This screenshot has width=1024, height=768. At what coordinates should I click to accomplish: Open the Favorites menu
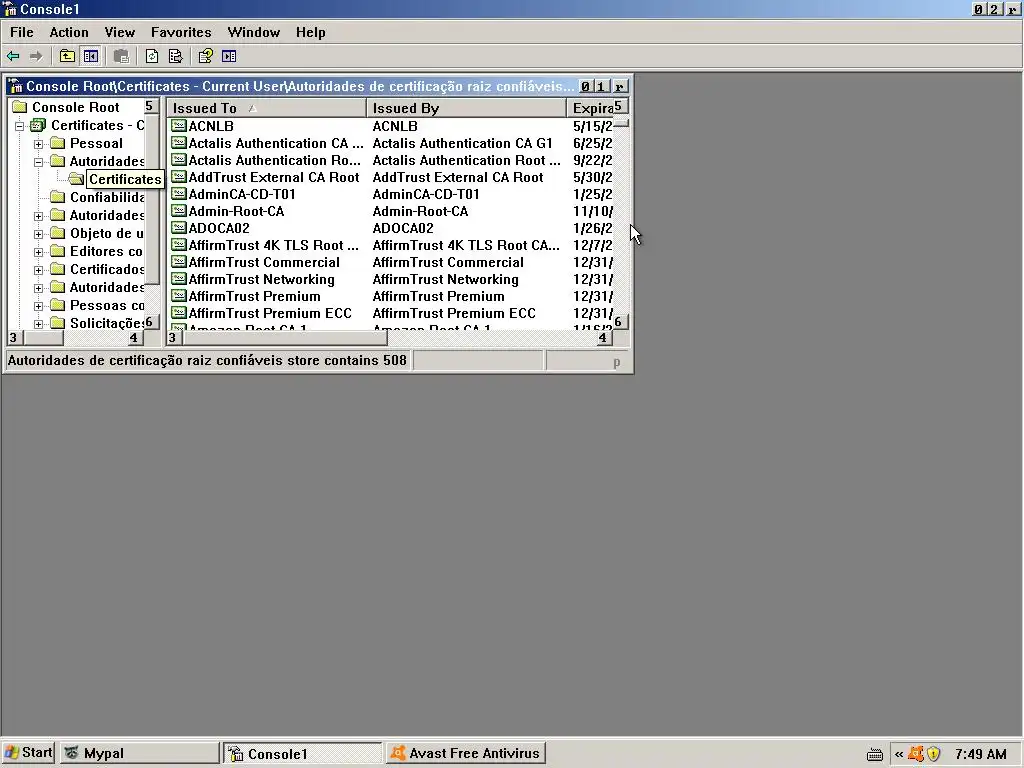tap(181, 32)
